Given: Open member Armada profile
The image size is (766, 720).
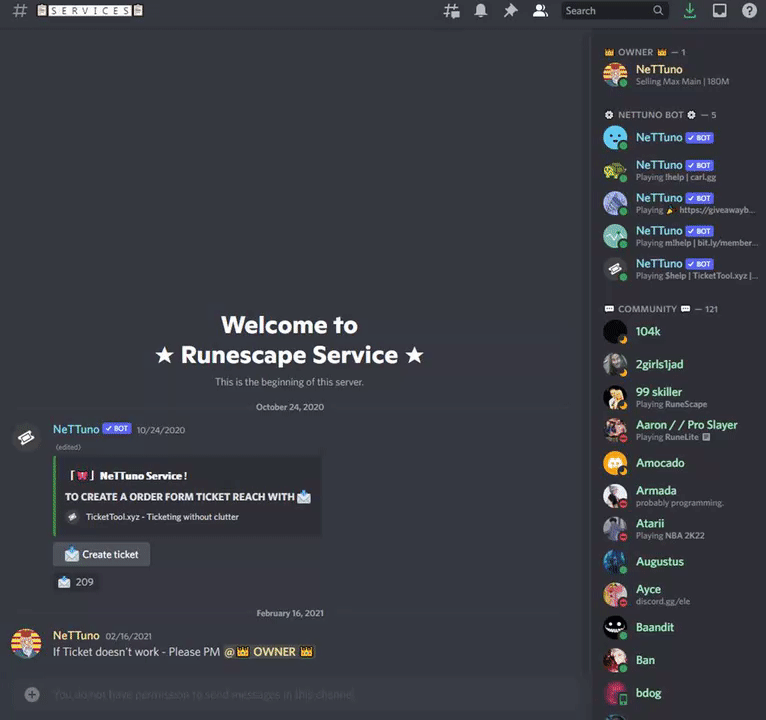Looking at the screenshot, I should tap(680, 496).
